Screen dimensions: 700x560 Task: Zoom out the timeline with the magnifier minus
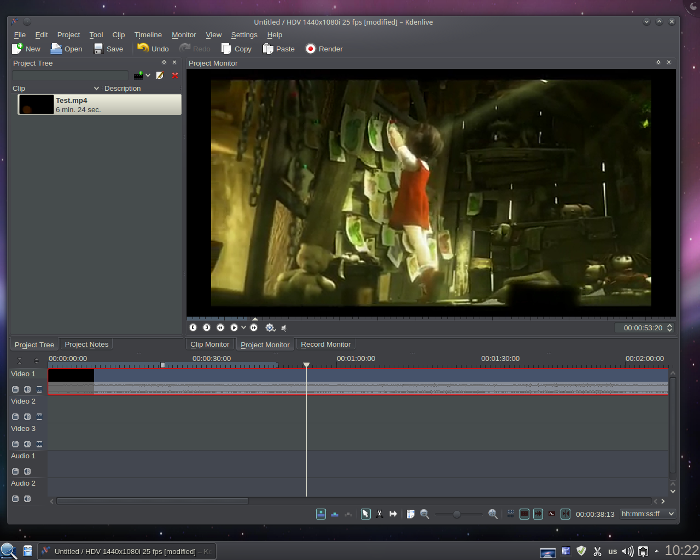pos(425,514)
